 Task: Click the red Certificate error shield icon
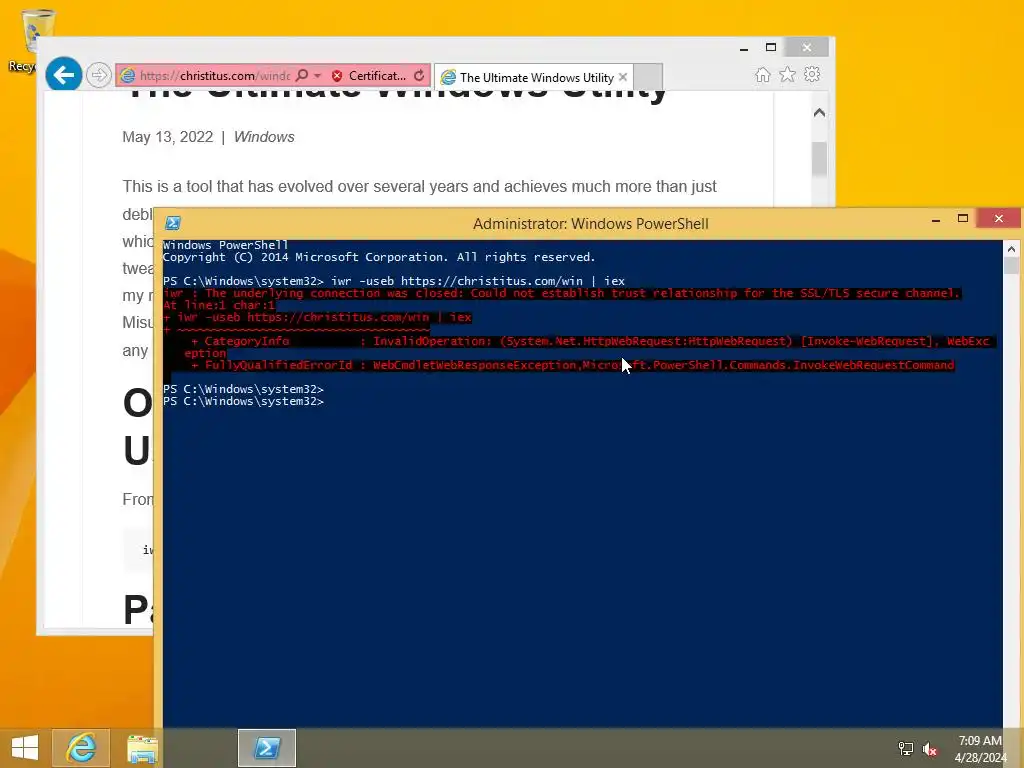(337, 76)
